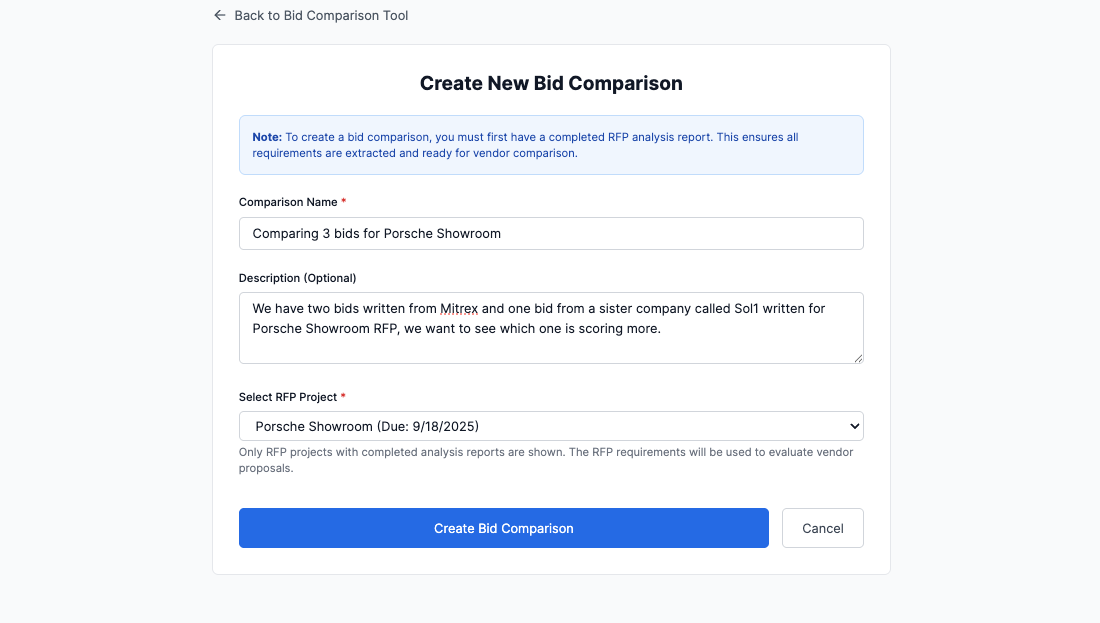Click the red asterisk by Comparison Name
The width and height of the screenshot is (1100, 623).
click(344, 202)
